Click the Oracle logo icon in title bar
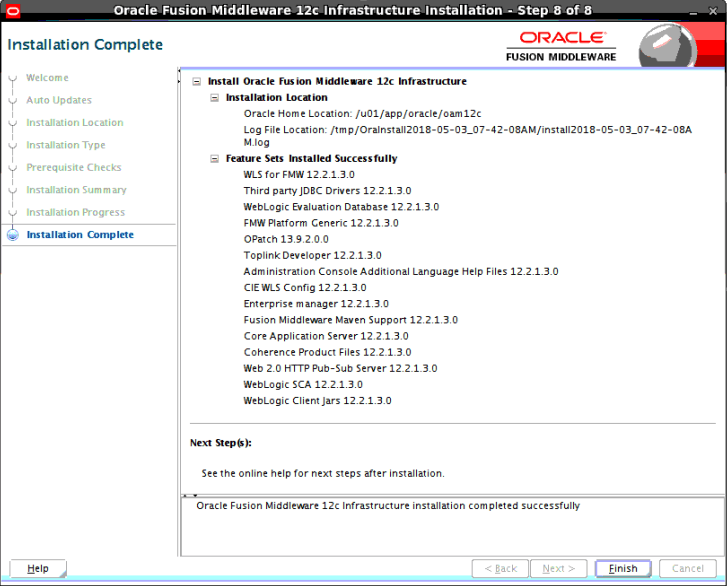 pyautogui.click(x=13, y=11)
